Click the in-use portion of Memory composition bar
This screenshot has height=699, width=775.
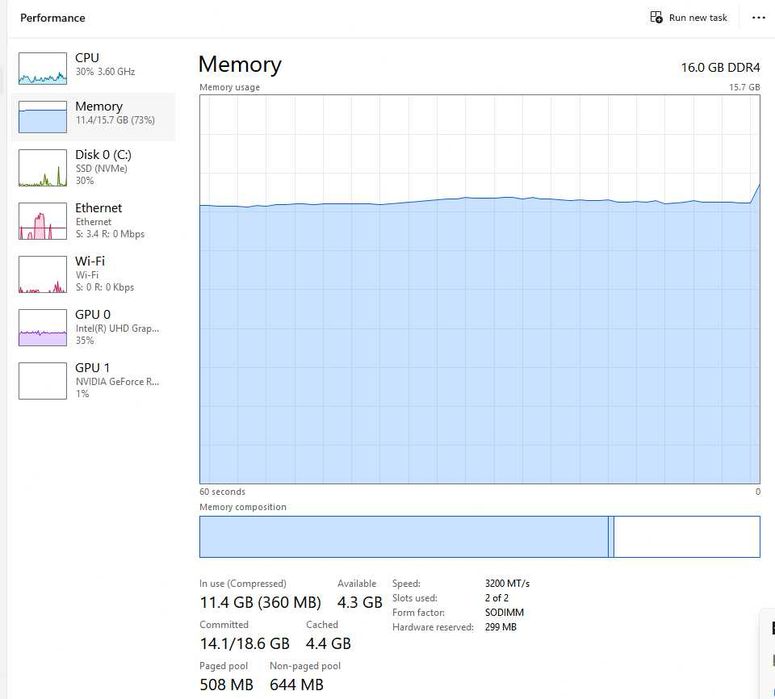[404, 537]
